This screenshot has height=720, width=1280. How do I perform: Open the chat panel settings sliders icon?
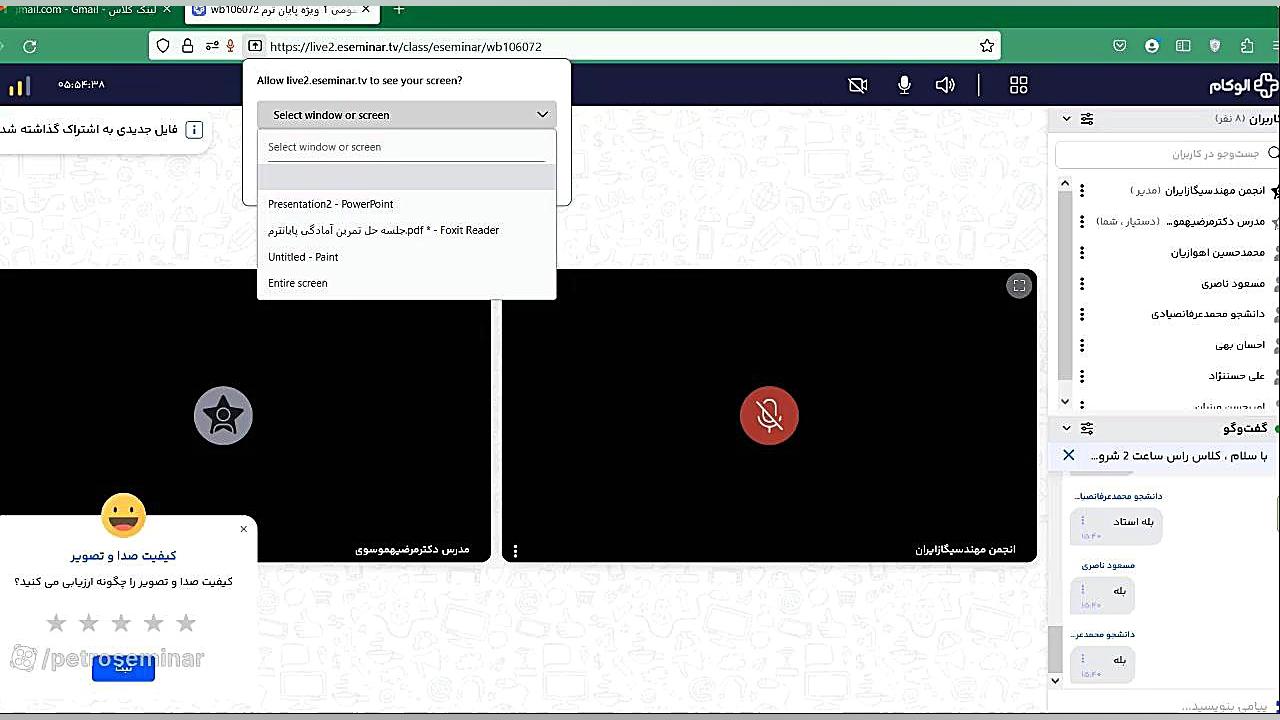tap(1087, 428)
